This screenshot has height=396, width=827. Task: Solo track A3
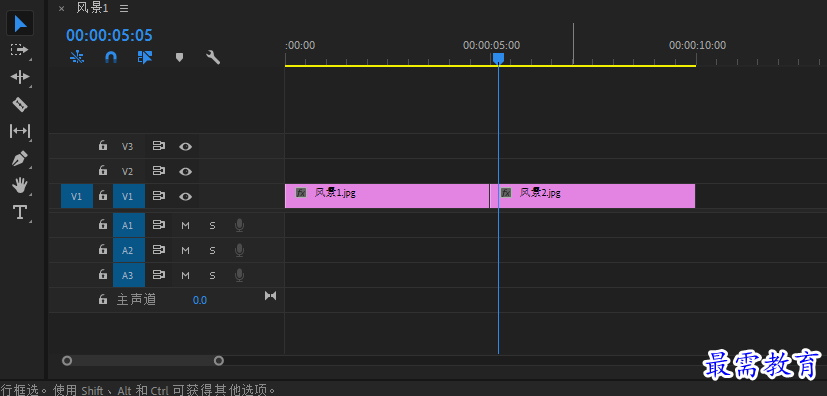tap(213, 275)
